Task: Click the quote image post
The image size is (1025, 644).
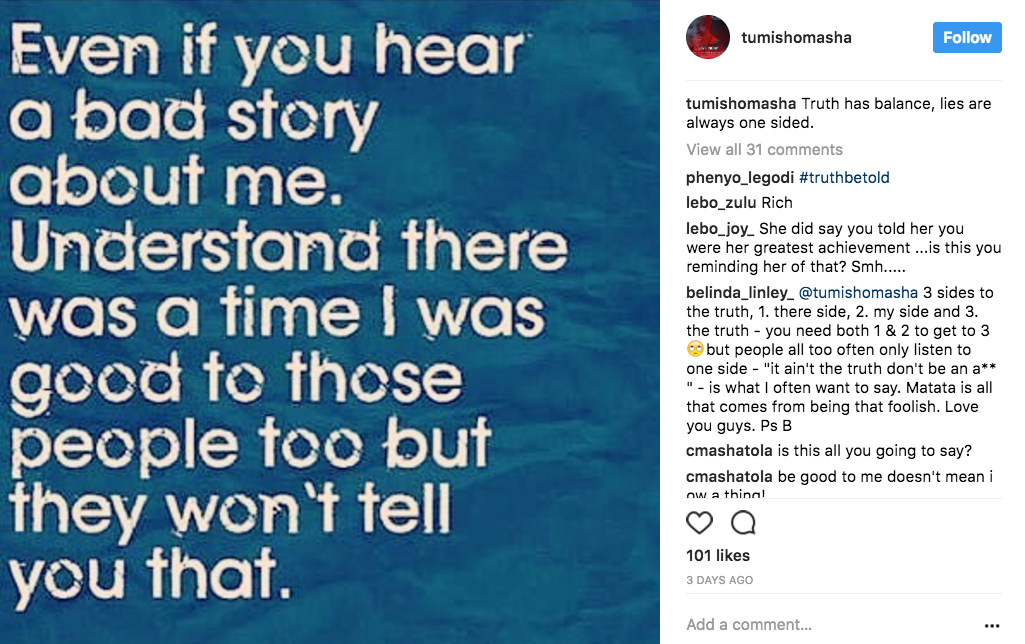Action: click(330, 322)
